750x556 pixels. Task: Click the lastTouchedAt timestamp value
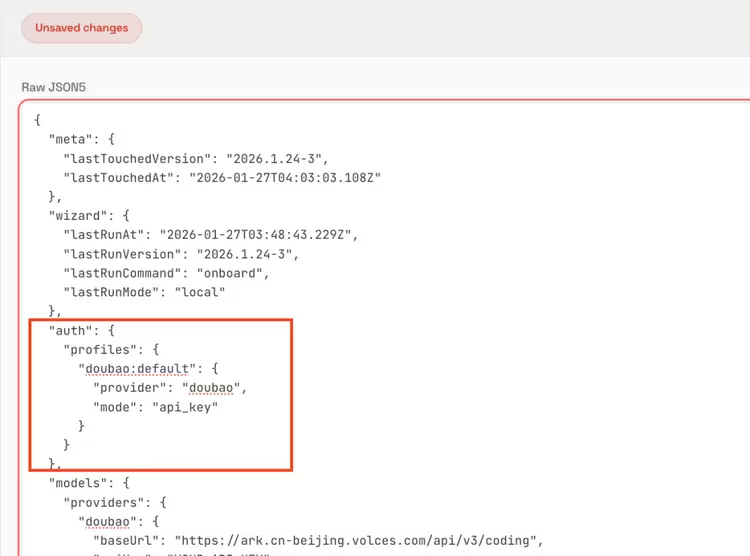290,177
